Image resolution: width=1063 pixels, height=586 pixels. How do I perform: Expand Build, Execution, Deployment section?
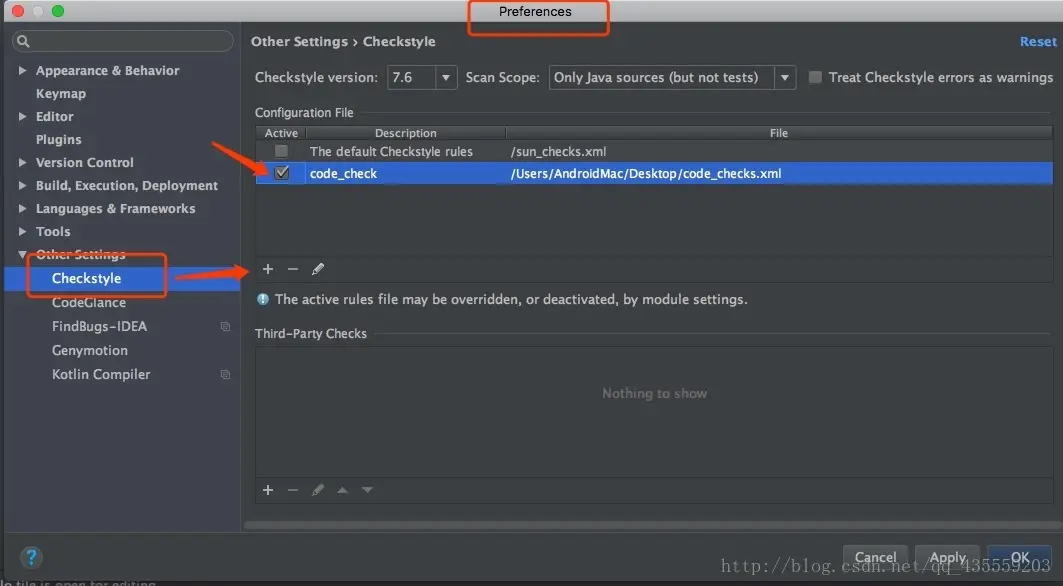point(22,185)
